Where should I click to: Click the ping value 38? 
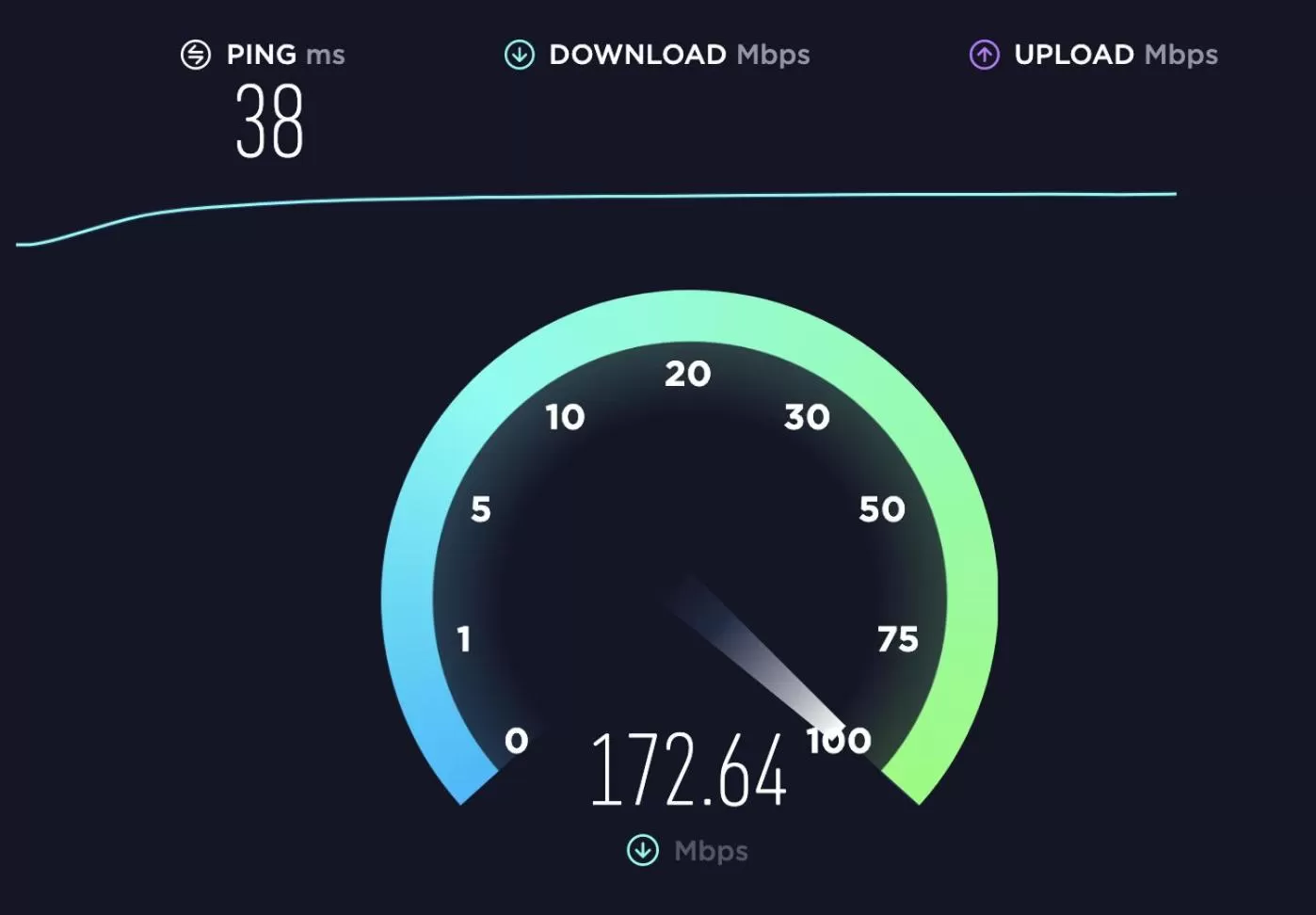click(x=269, y=121)
